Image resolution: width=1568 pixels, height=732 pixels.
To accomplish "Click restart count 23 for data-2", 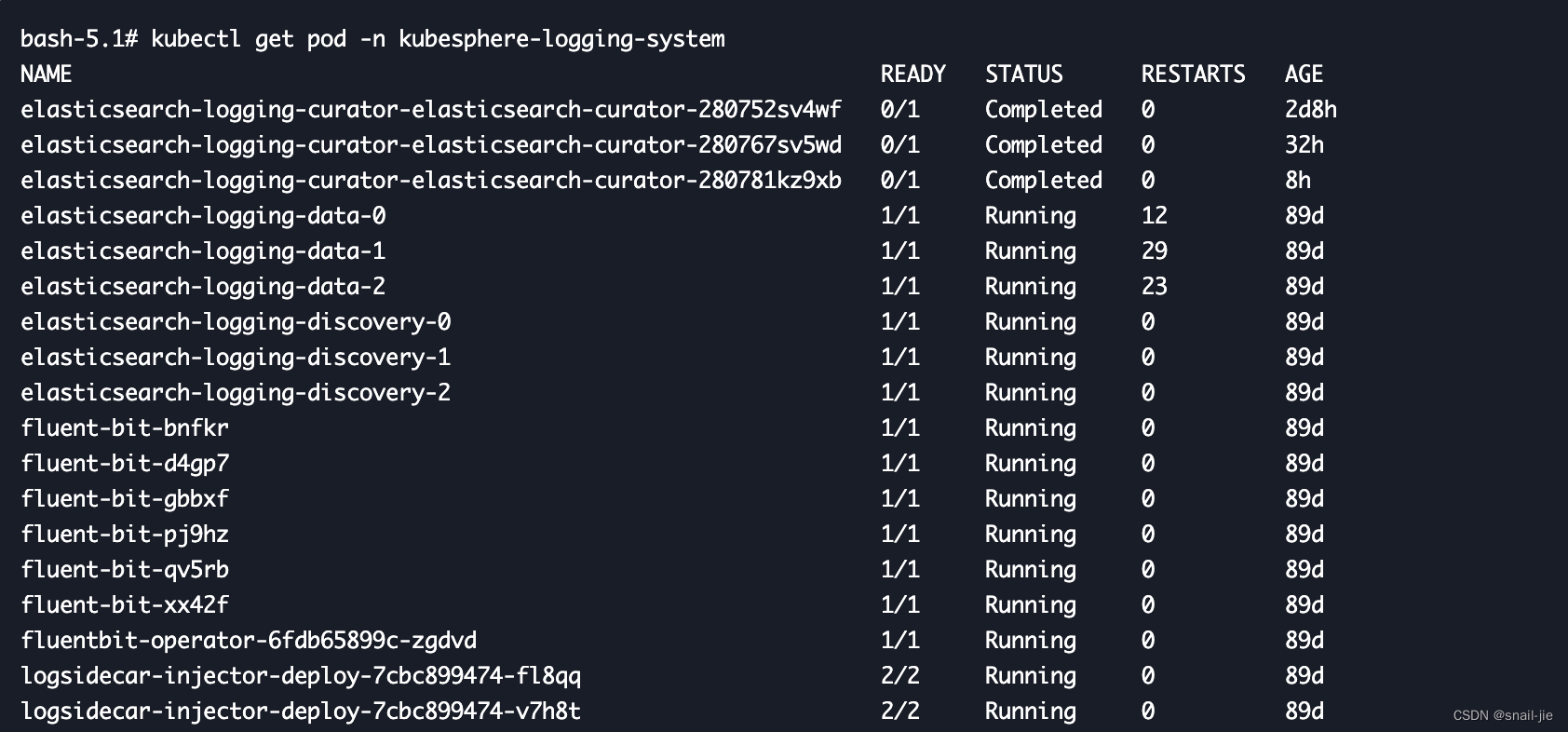I will (x=1155, y=287).
